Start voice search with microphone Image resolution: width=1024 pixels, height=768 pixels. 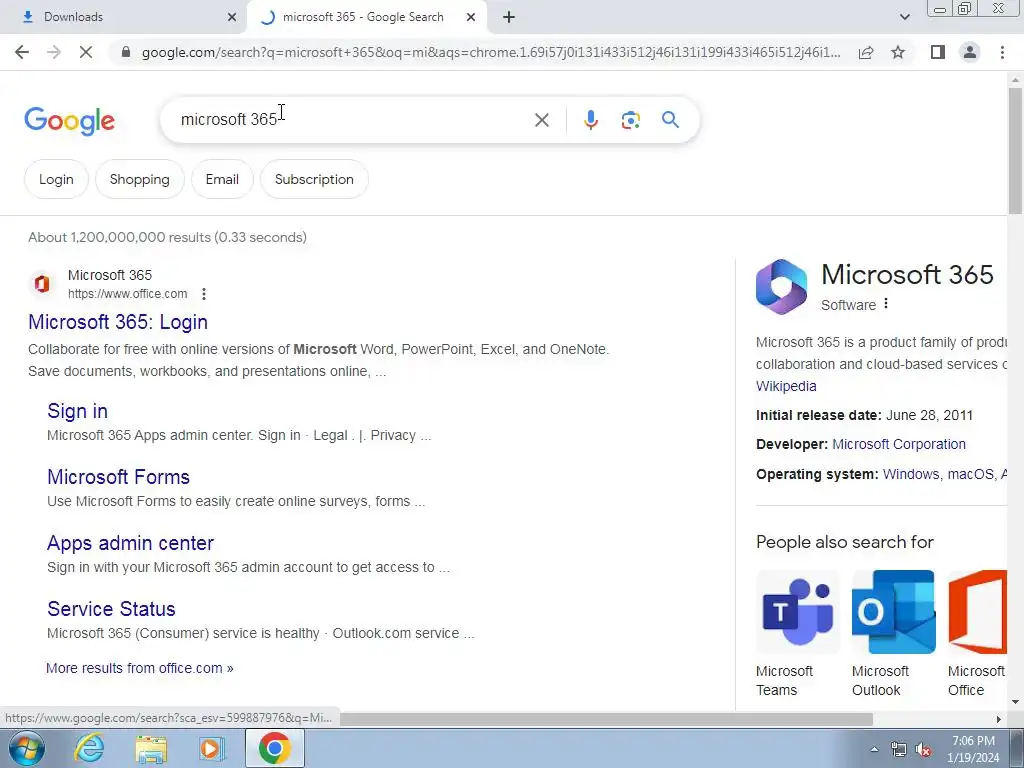591,120
